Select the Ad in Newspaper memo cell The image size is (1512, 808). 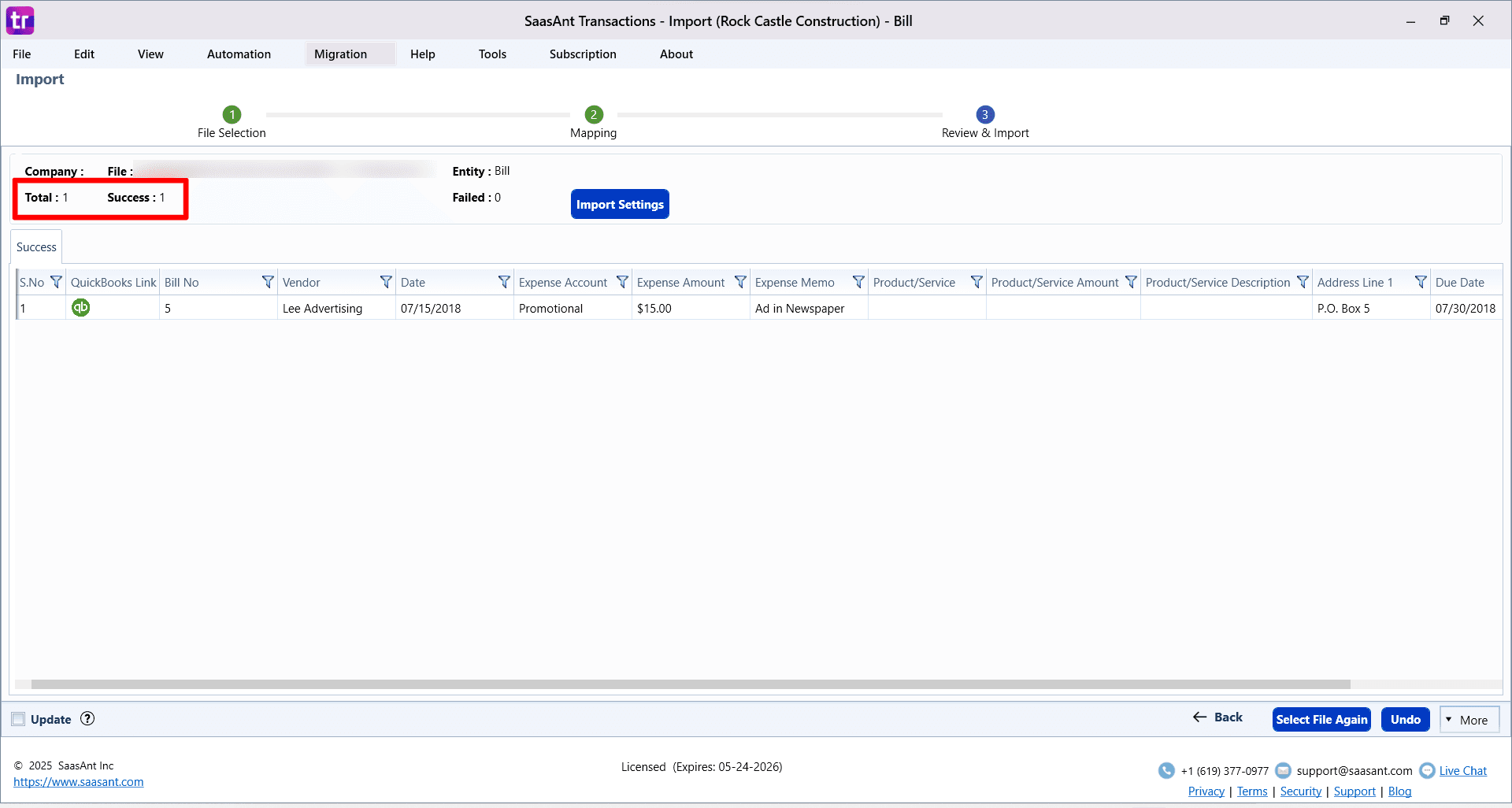(809, 308)
